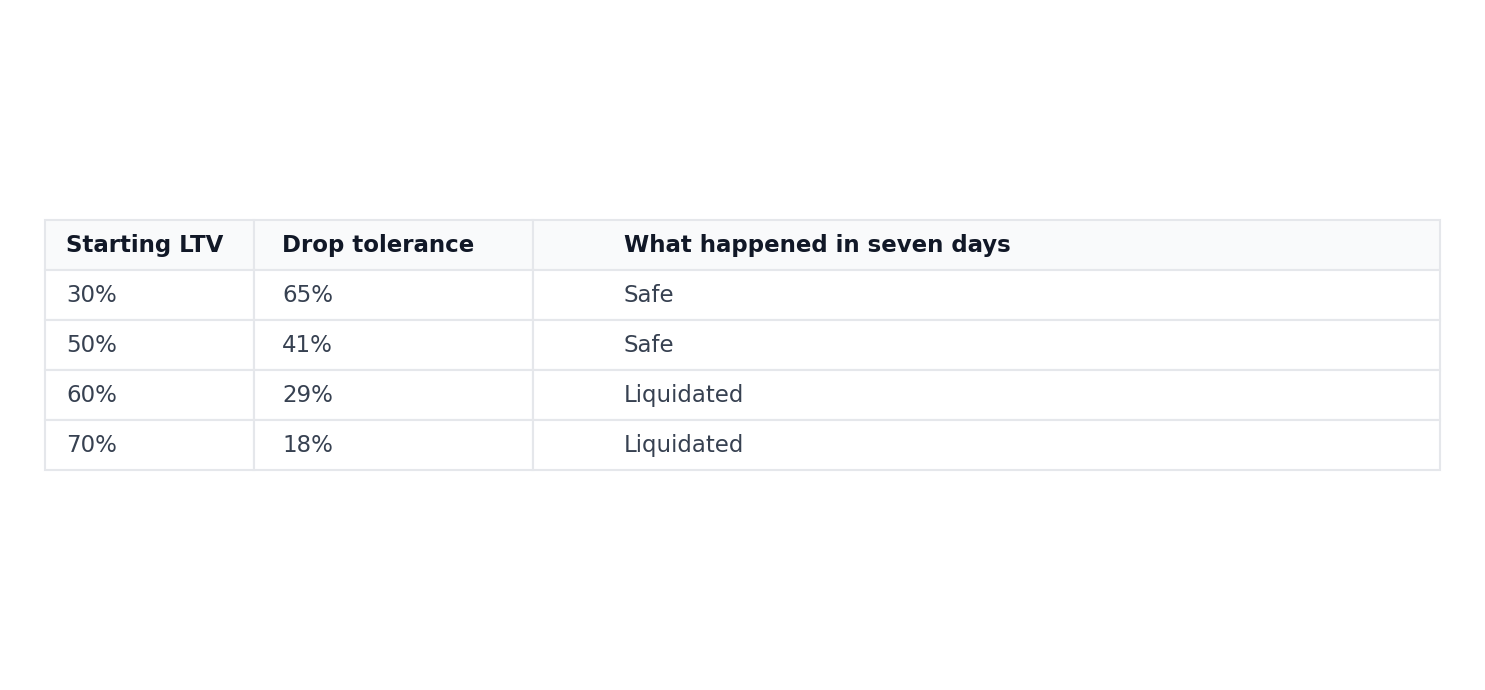Click the What happened in seven days header
This screenshot has height=690, width=1485.
click(x=816, y=245)
